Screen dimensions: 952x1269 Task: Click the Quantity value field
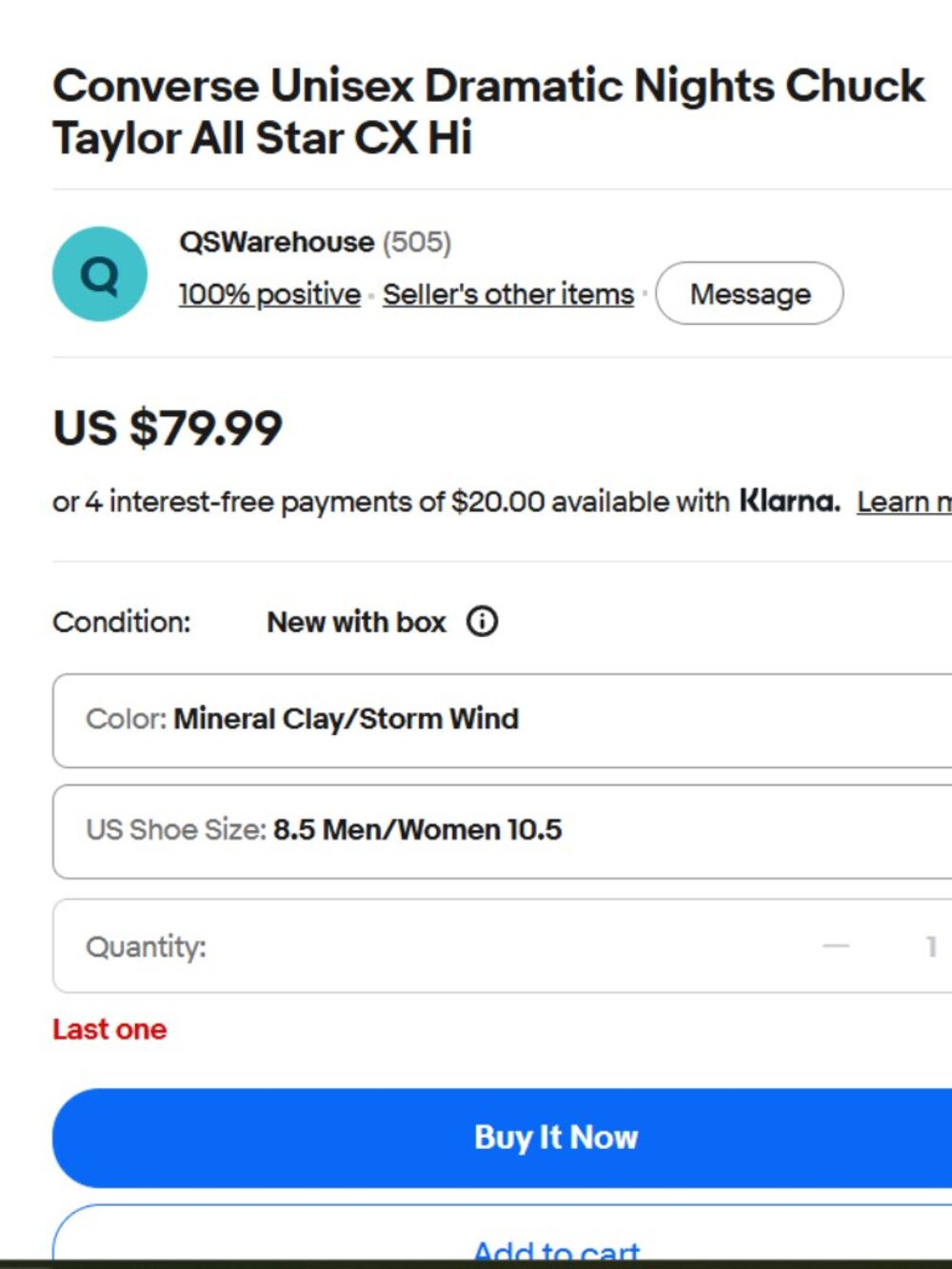pos(931,946)
